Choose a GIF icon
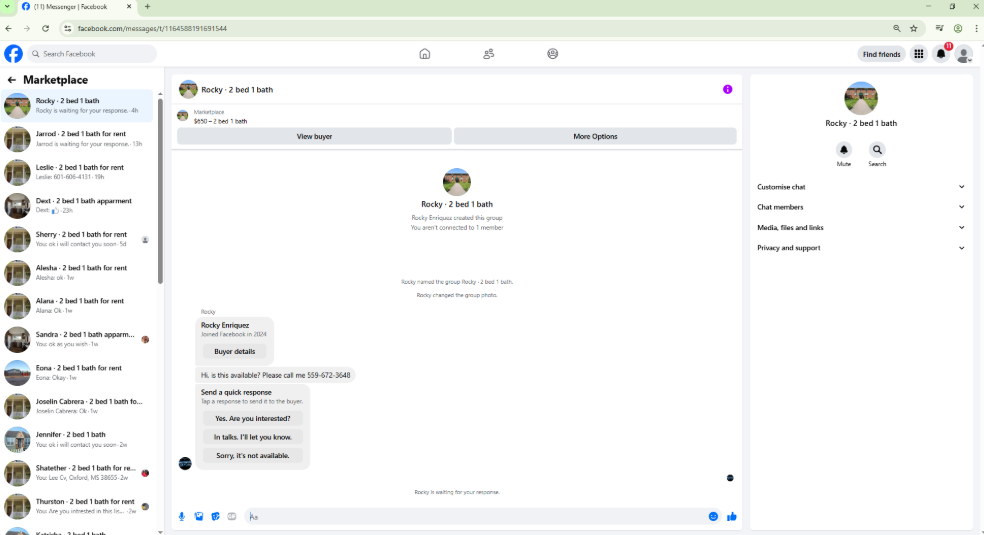984x535 pixels. coord(232,516)
